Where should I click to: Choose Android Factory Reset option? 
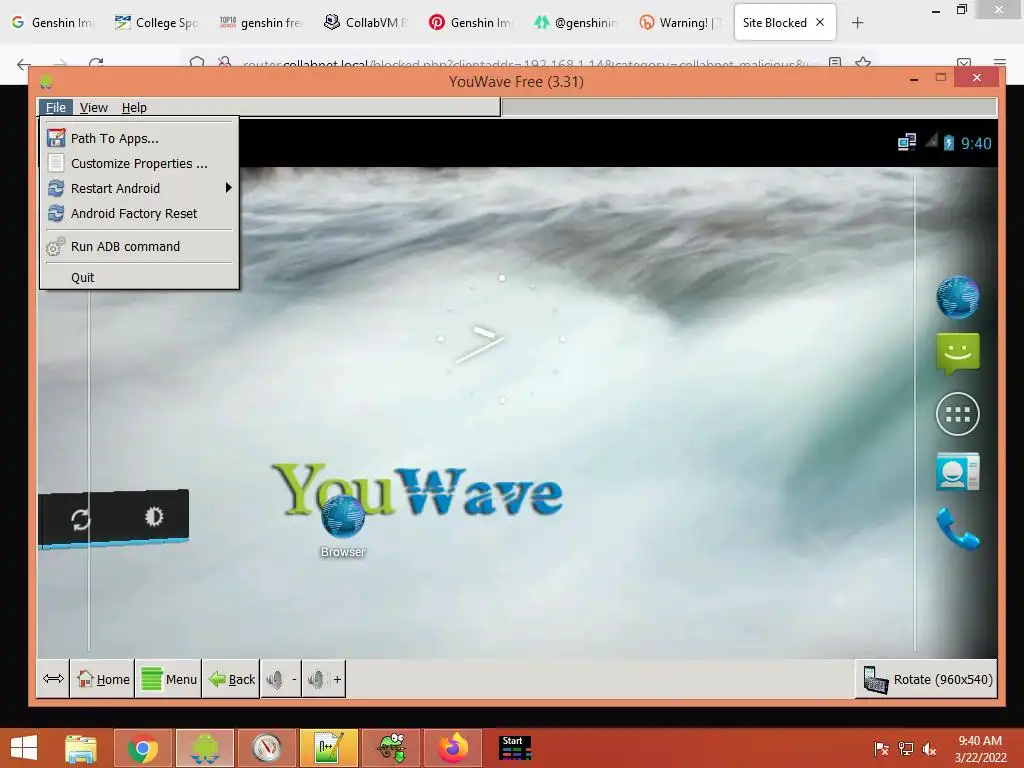pyautogui.click(x=139, y=214)
